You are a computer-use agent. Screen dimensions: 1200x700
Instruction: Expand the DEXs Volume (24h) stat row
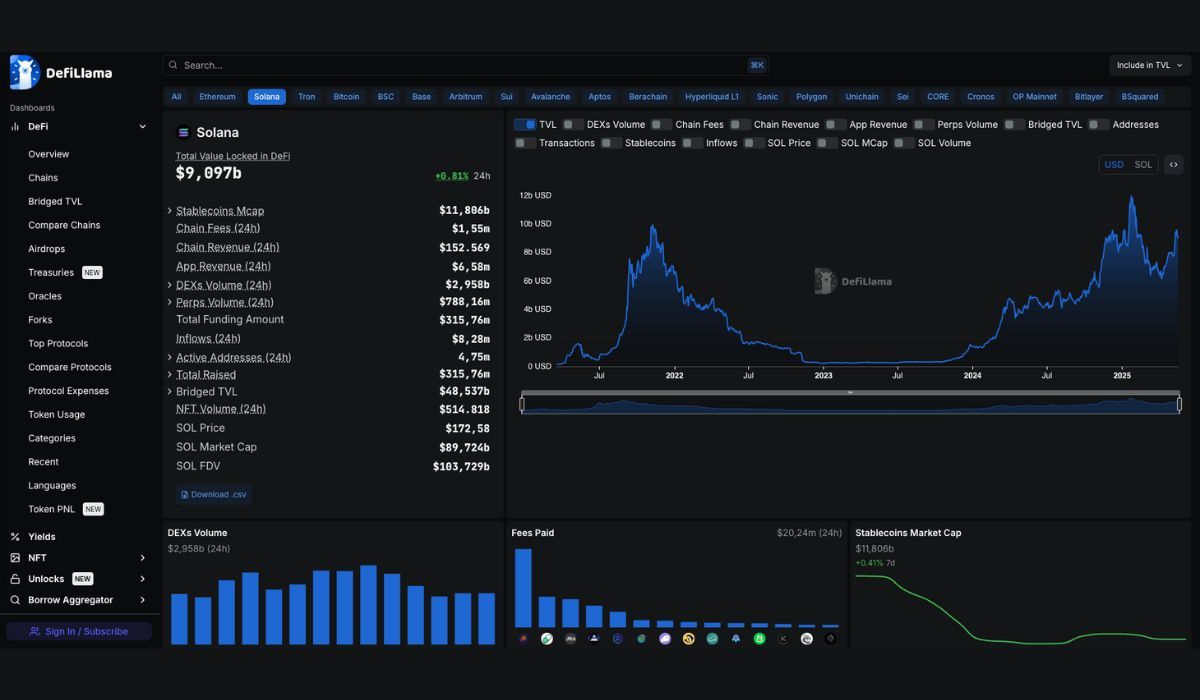[169, 285]
